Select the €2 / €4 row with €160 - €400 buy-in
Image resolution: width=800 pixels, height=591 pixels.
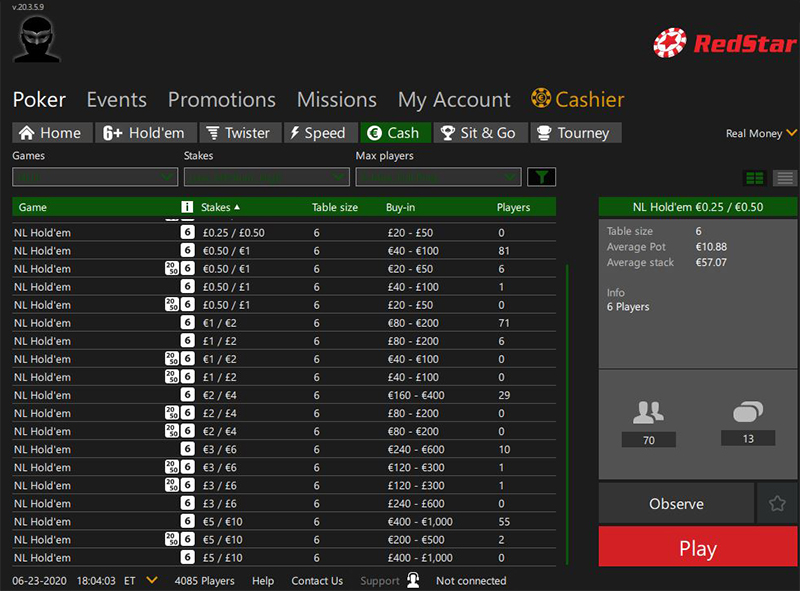click(284, 395)
